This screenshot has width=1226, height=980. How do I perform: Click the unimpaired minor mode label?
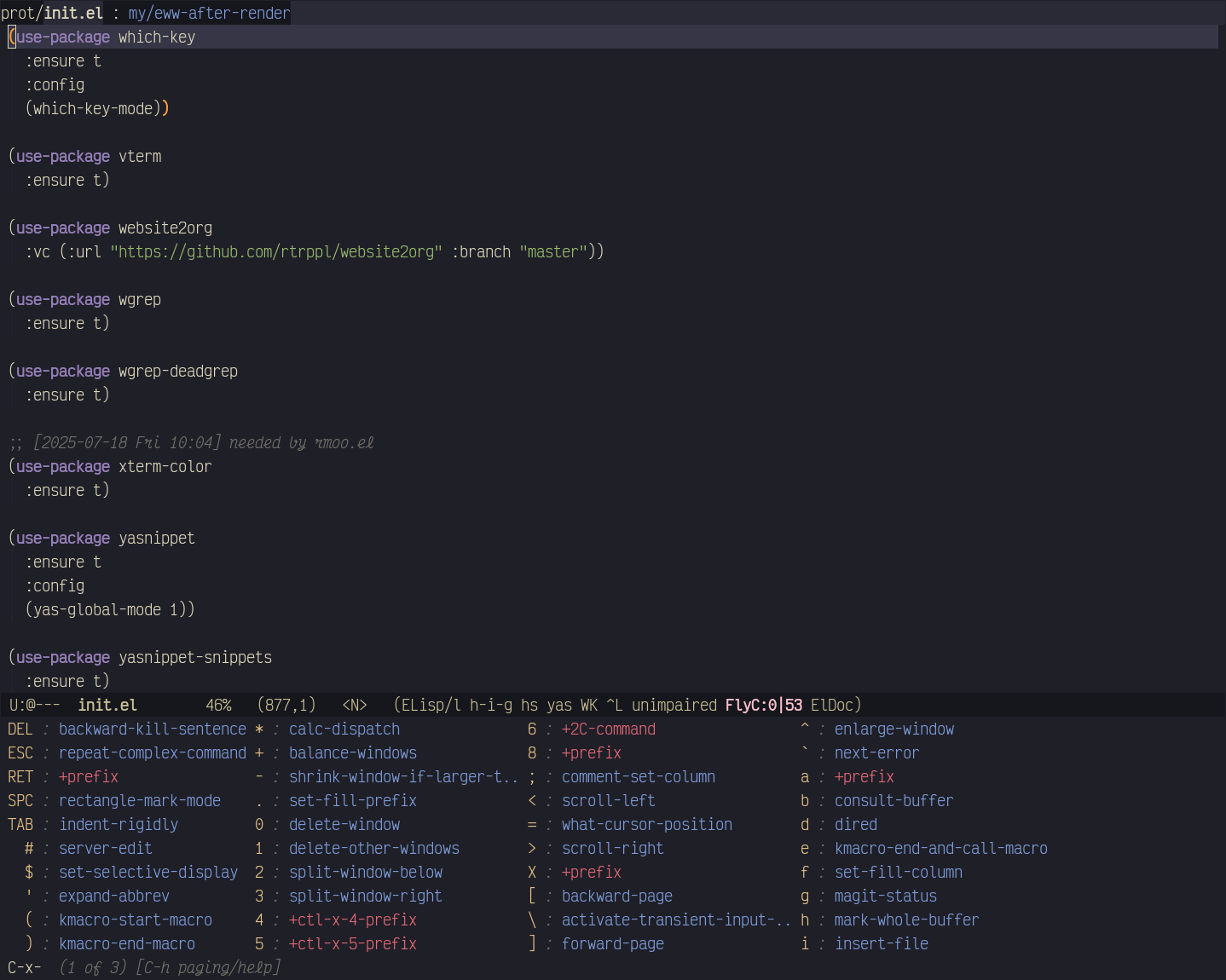click(x=674, y=705)
